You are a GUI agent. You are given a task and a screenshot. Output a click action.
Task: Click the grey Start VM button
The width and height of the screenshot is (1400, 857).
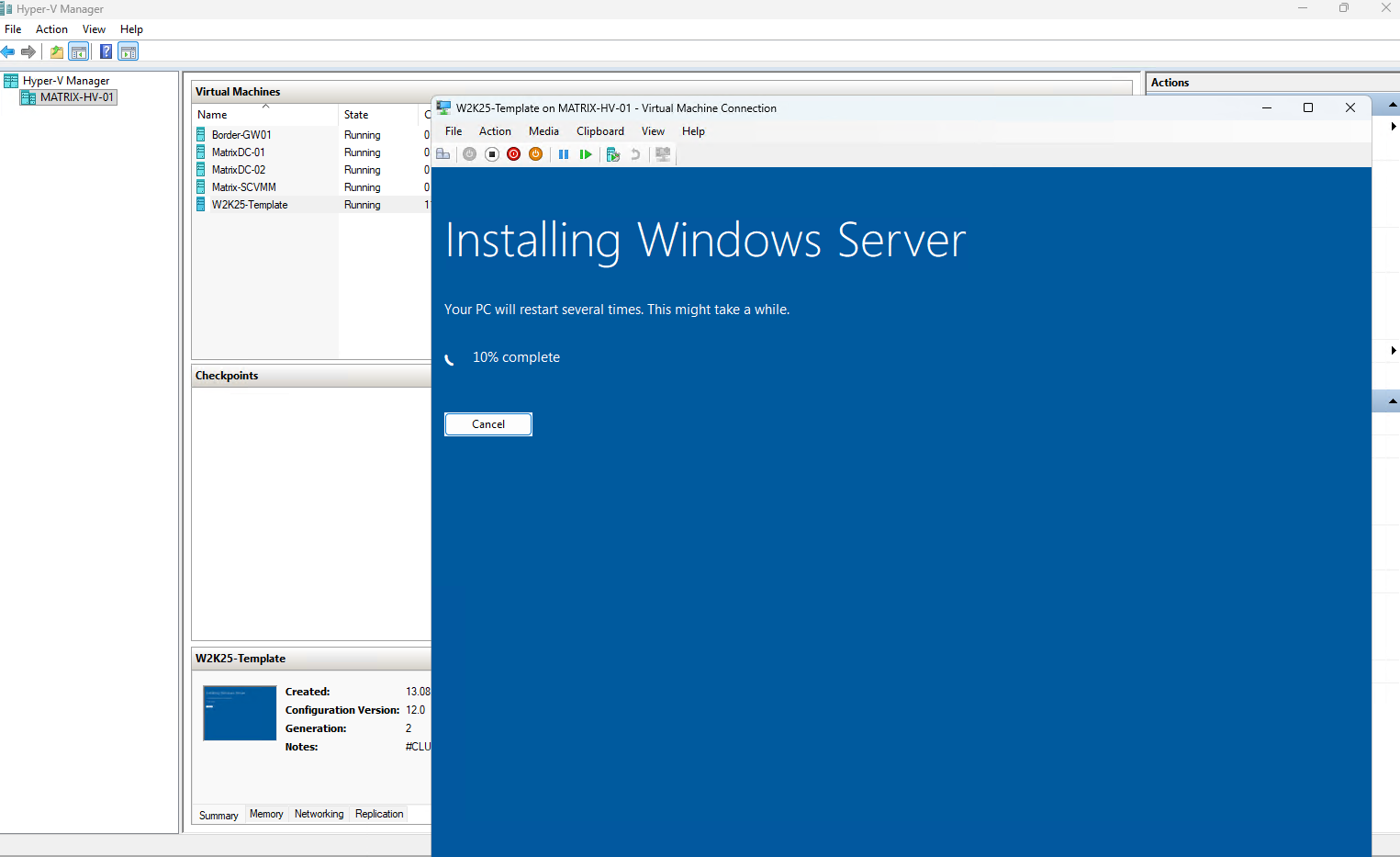pos(469,154)
